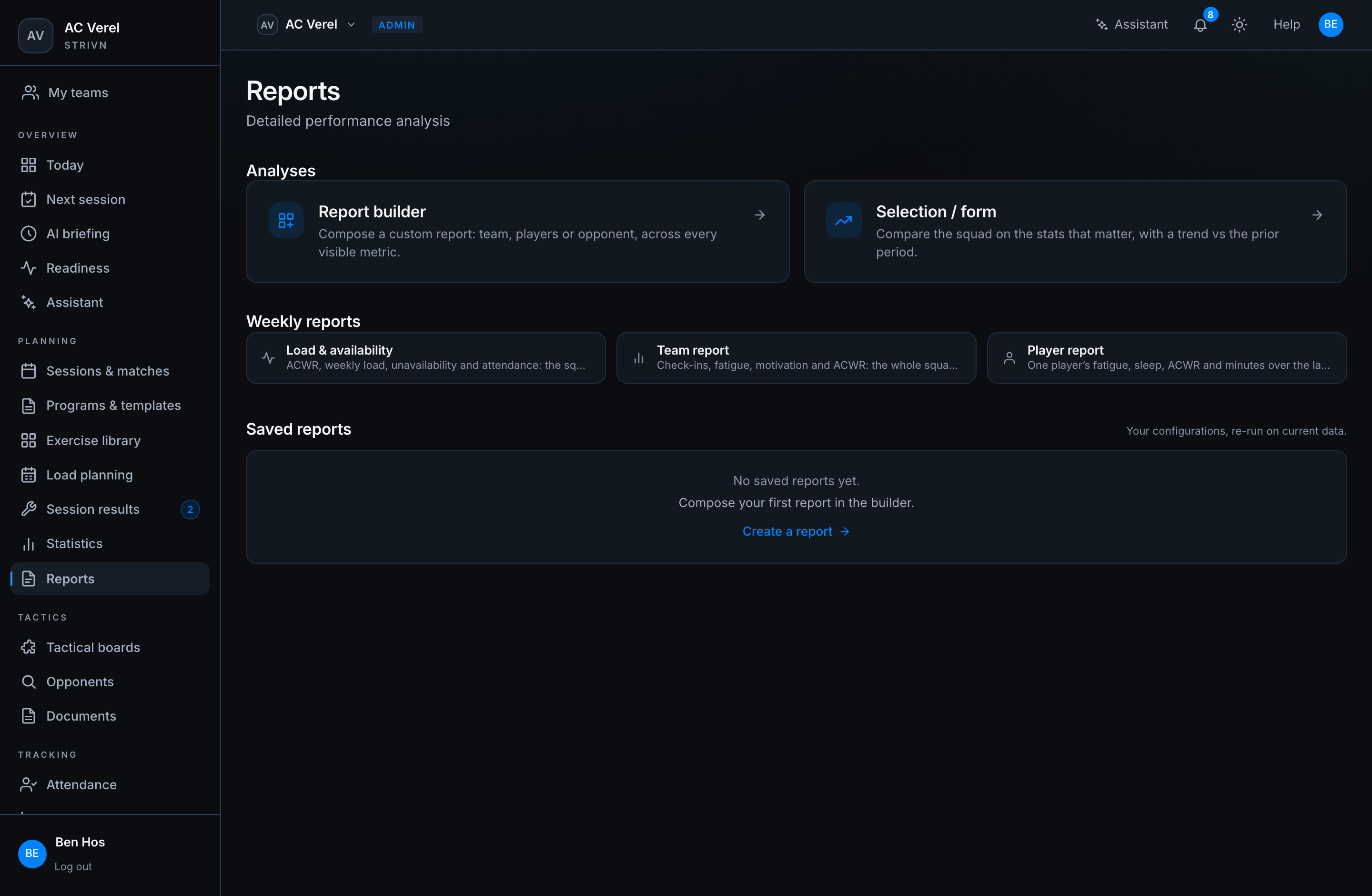Click the Today grid icon

[28, 165]
